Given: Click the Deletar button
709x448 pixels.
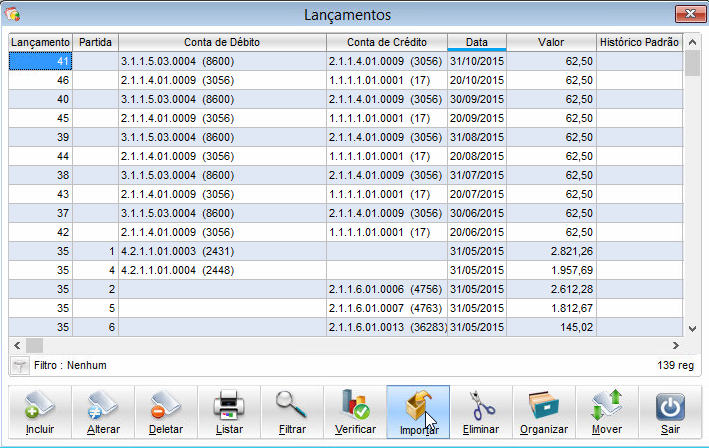Looking at the screenshot, I should pos(166,413).
